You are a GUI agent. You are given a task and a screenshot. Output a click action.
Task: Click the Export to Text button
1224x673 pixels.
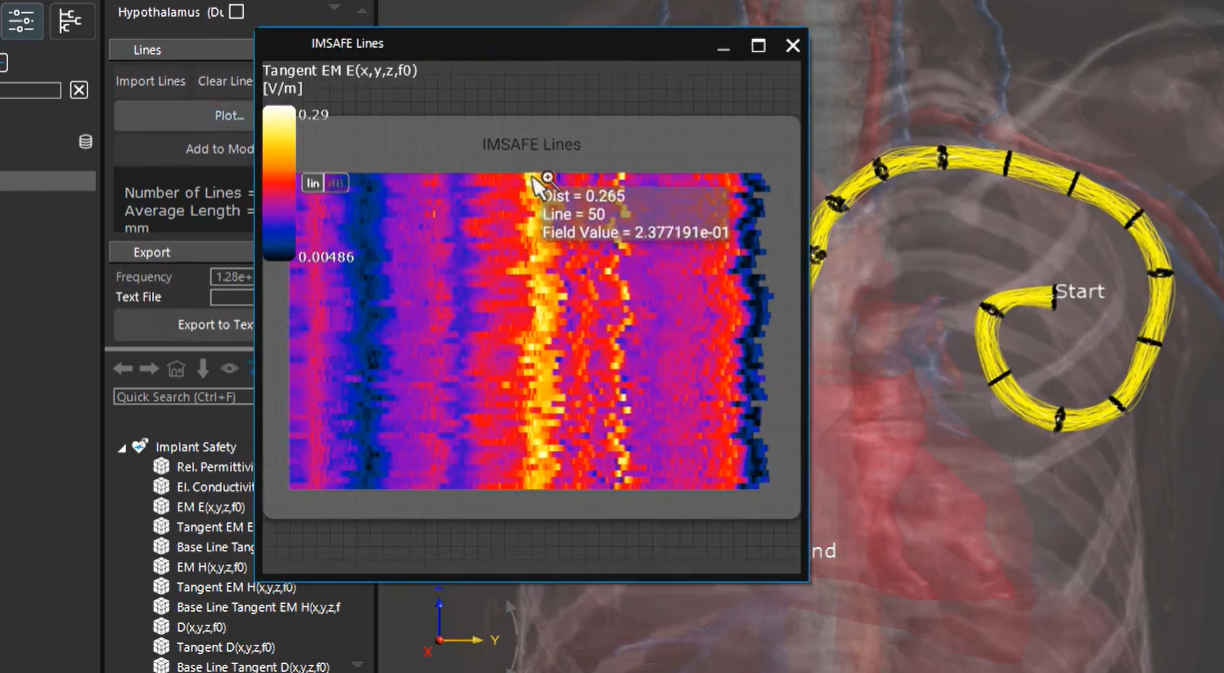point(184,325)
